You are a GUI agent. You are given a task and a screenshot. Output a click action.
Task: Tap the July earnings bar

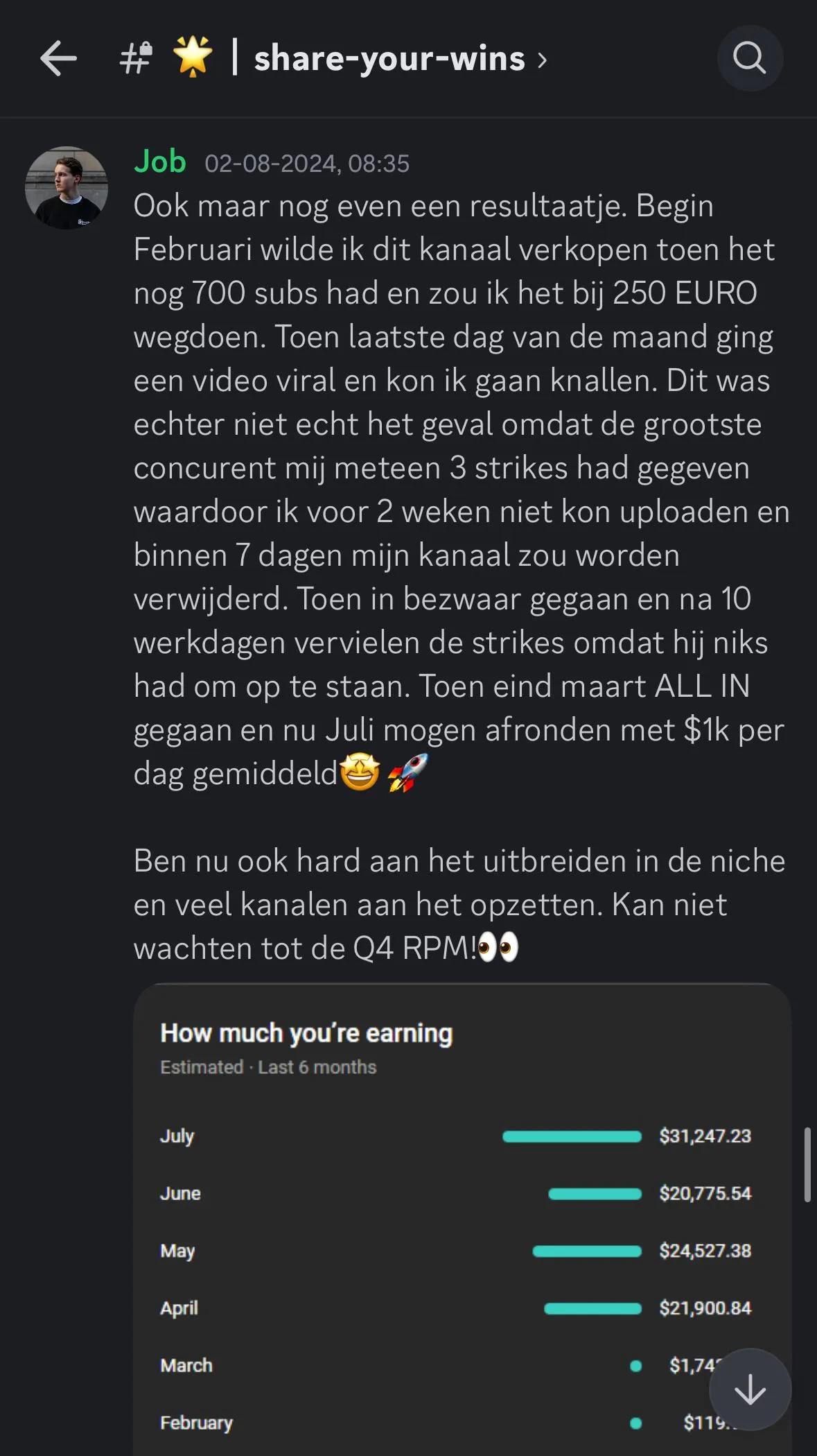pos(572,1136)
